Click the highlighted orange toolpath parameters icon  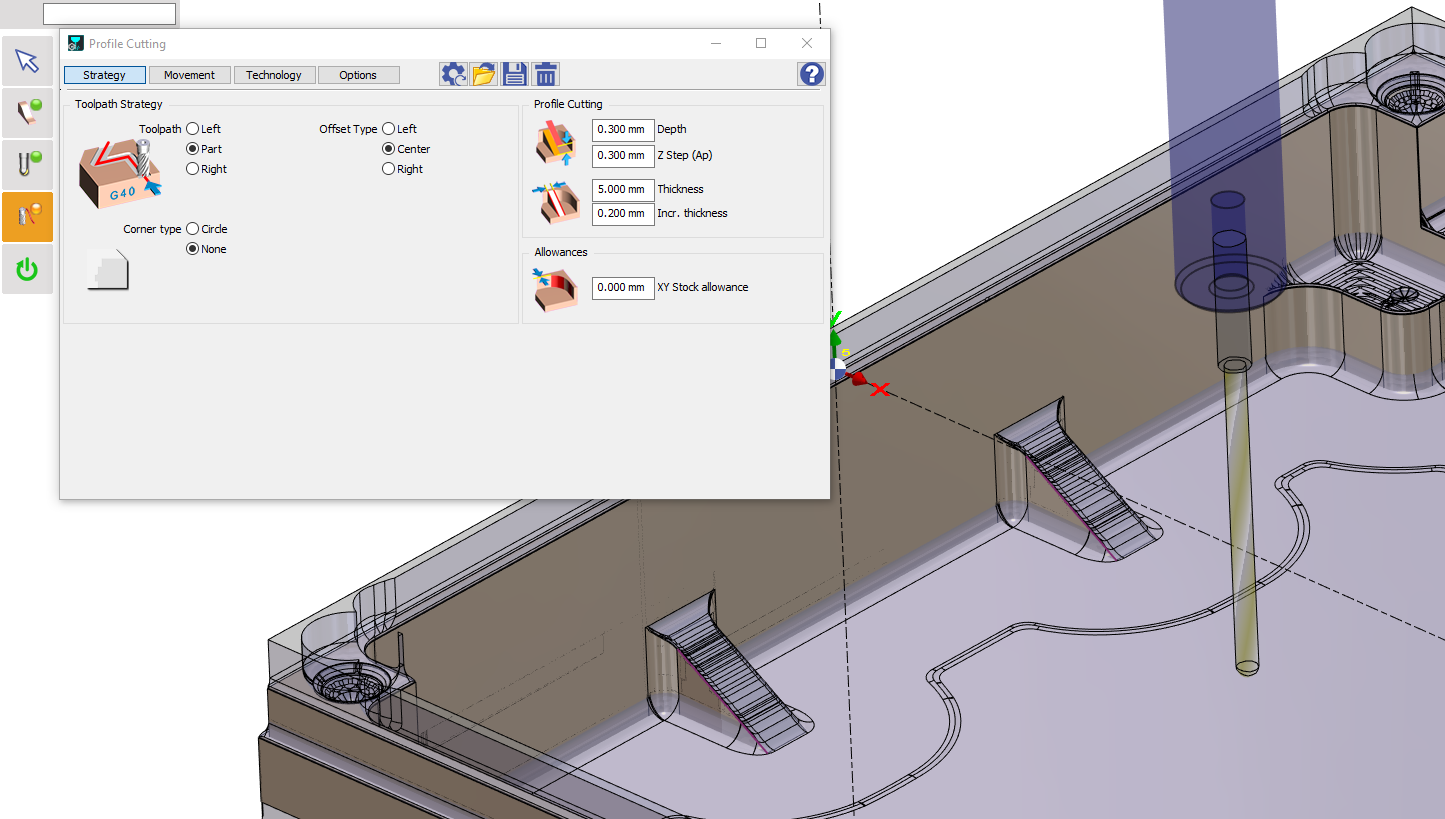click(27, 217)
